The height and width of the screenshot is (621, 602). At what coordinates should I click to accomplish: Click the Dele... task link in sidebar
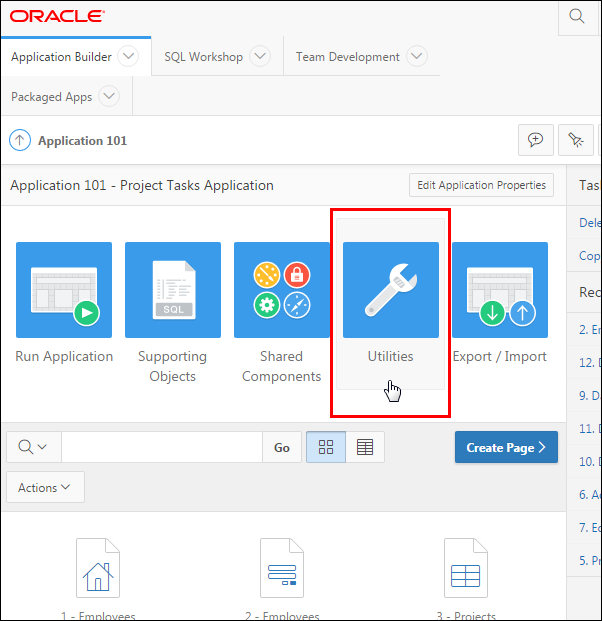point(590,223)
